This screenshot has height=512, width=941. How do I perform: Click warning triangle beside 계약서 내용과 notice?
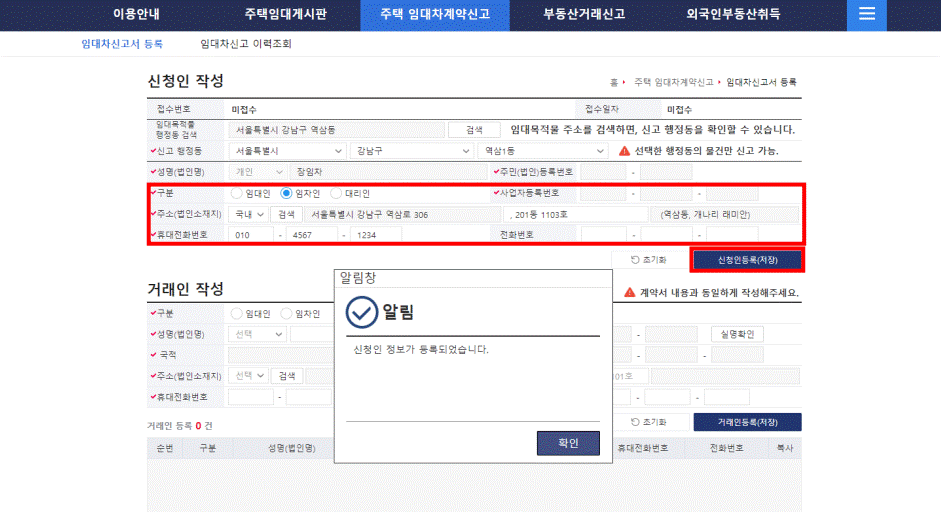[x=630, y=292]
